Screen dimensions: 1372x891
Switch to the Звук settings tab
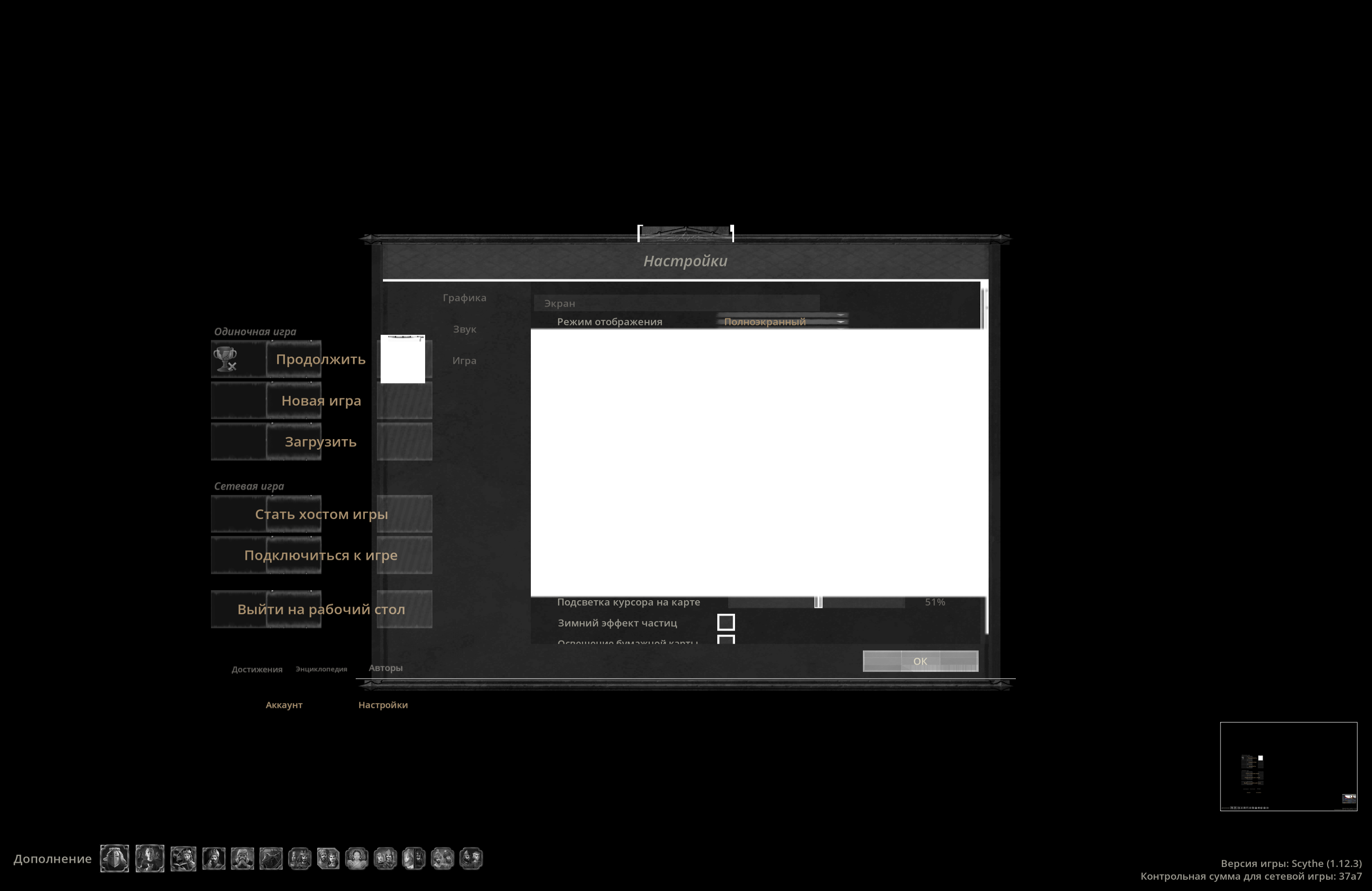pyautogui.click(x=464, y=329)
